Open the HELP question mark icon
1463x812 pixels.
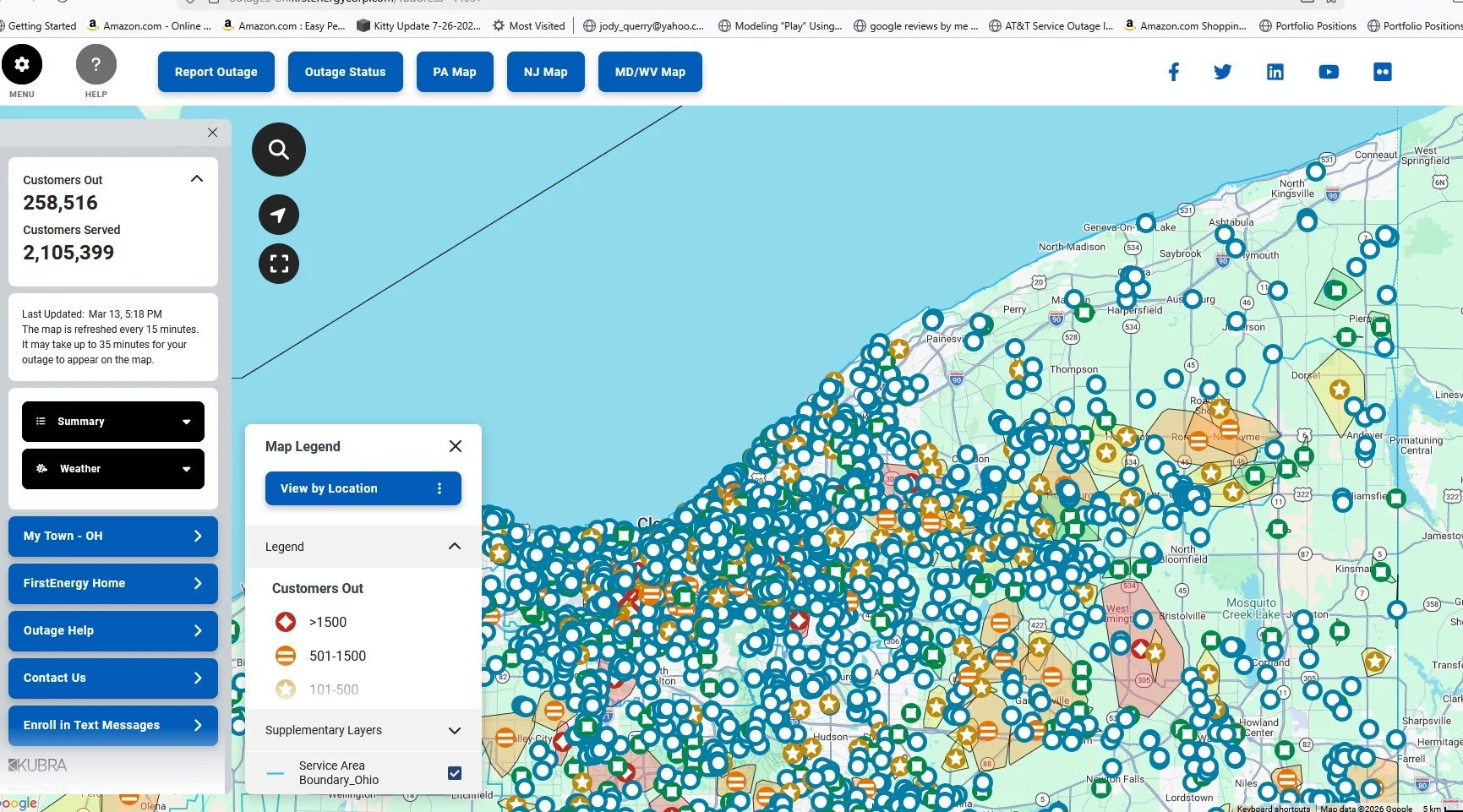coord(96,64)
